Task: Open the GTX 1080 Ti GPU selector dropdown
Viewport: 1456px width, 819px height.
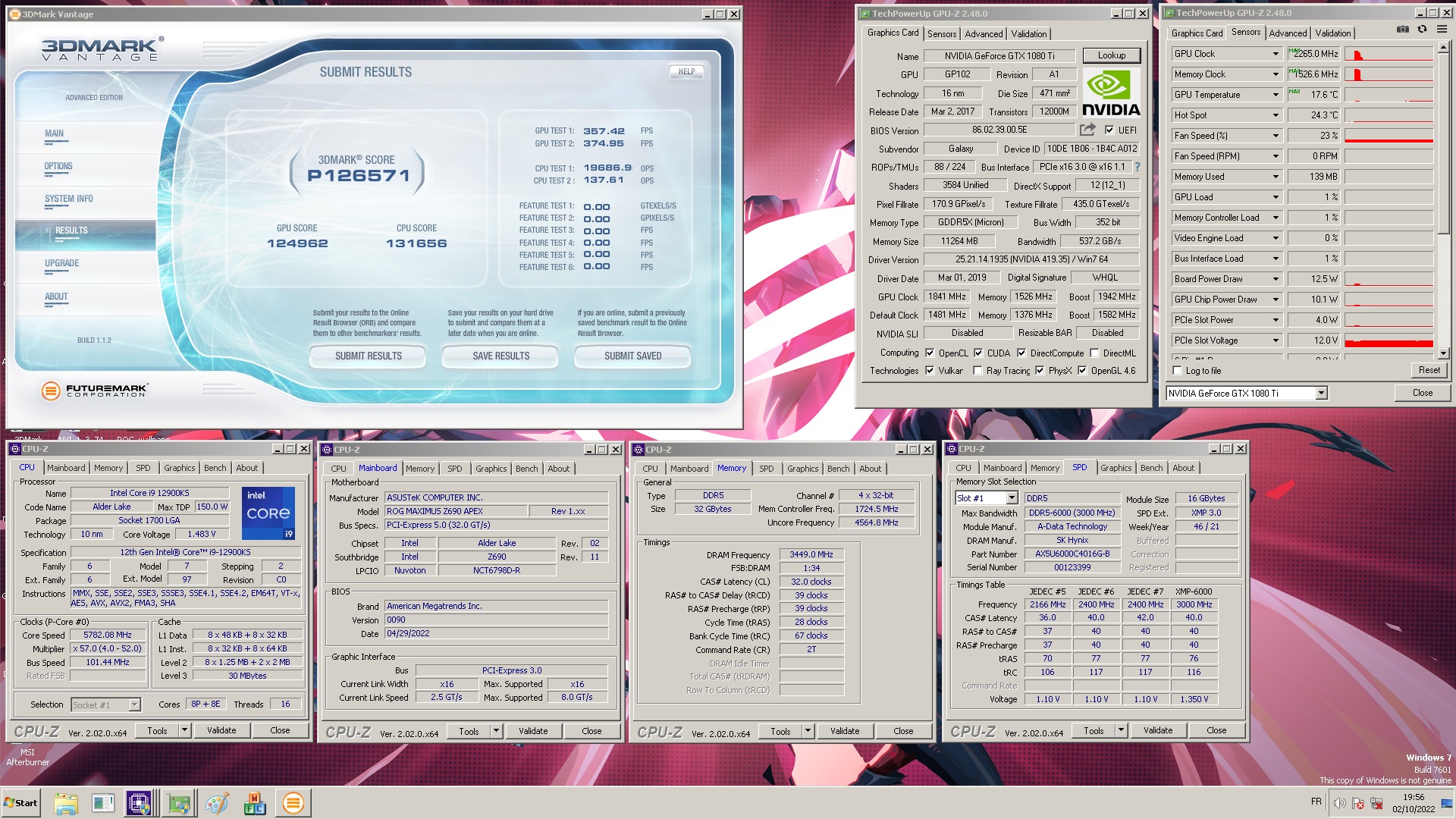Action: [x=1321, y=393]
